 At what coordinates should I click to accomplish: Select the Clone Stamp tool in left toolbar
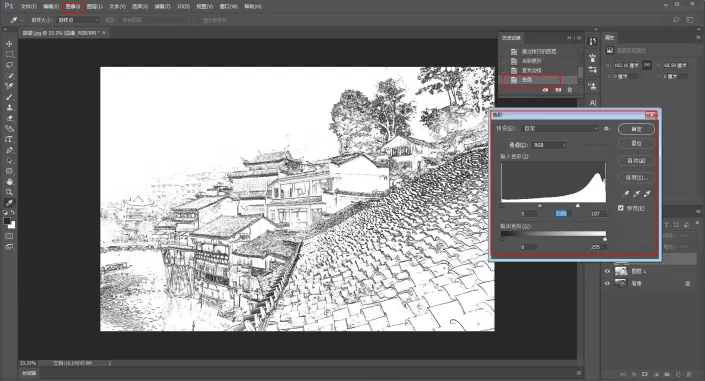pyautogui.click(x=9, y=108)
